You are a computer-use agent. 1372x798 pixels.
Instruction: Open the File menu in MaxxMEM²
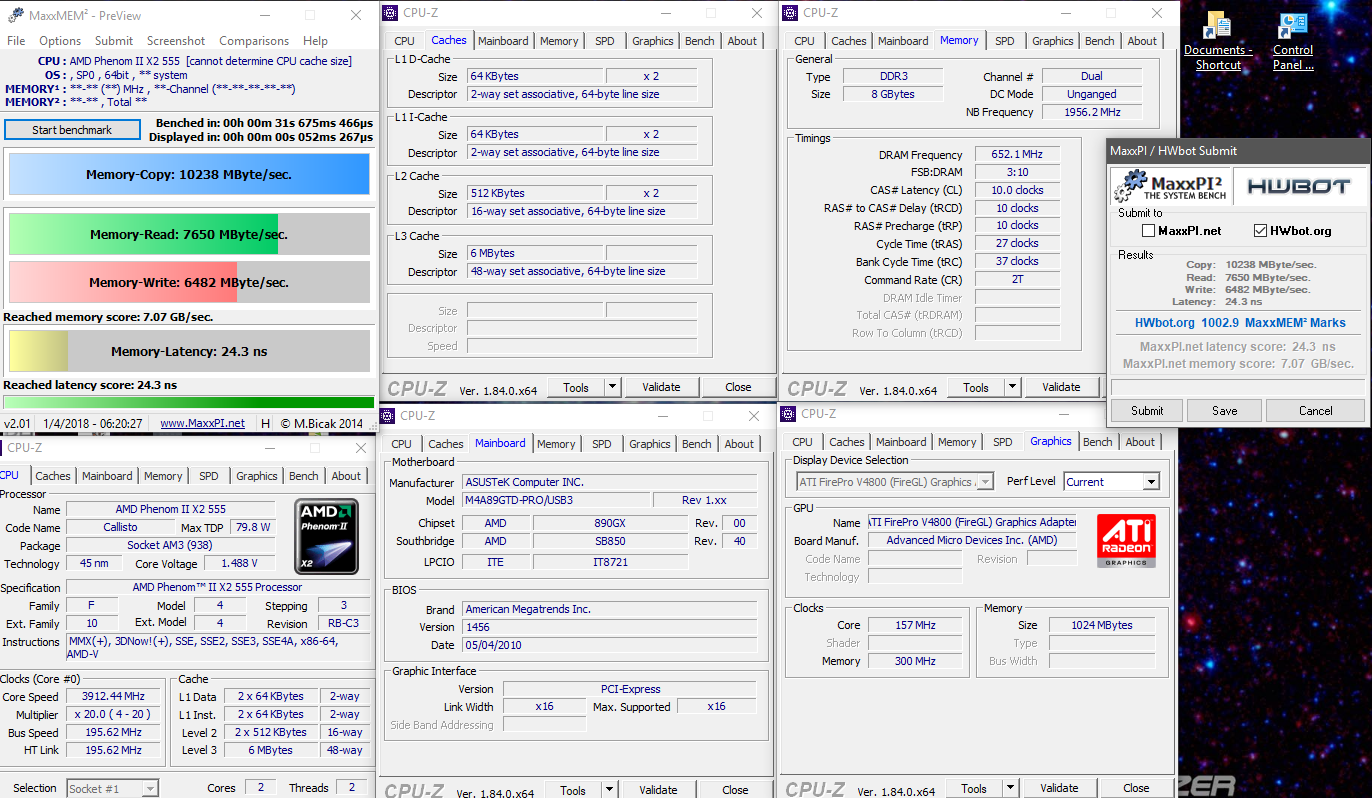(x=16, y=41)
